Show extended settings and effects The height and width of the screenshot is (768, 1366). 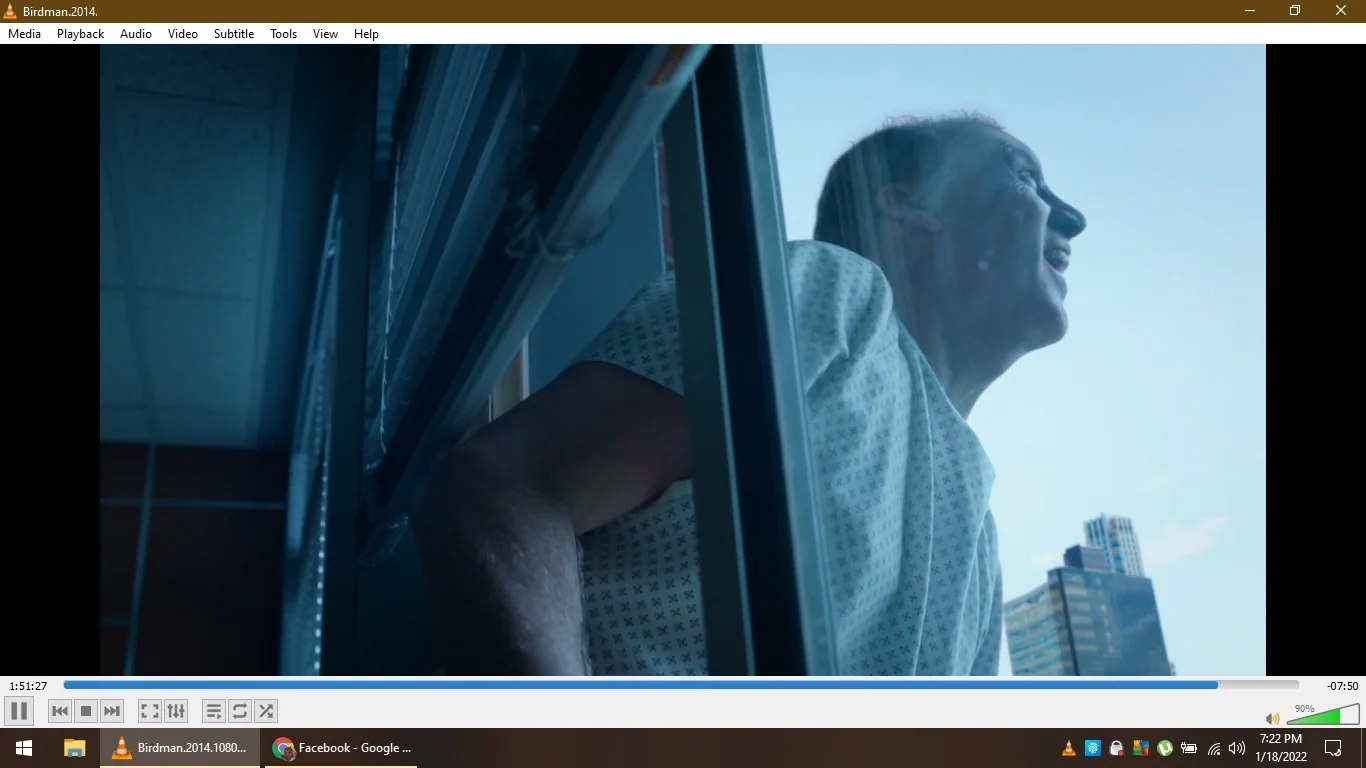click(x=176, y=711)
